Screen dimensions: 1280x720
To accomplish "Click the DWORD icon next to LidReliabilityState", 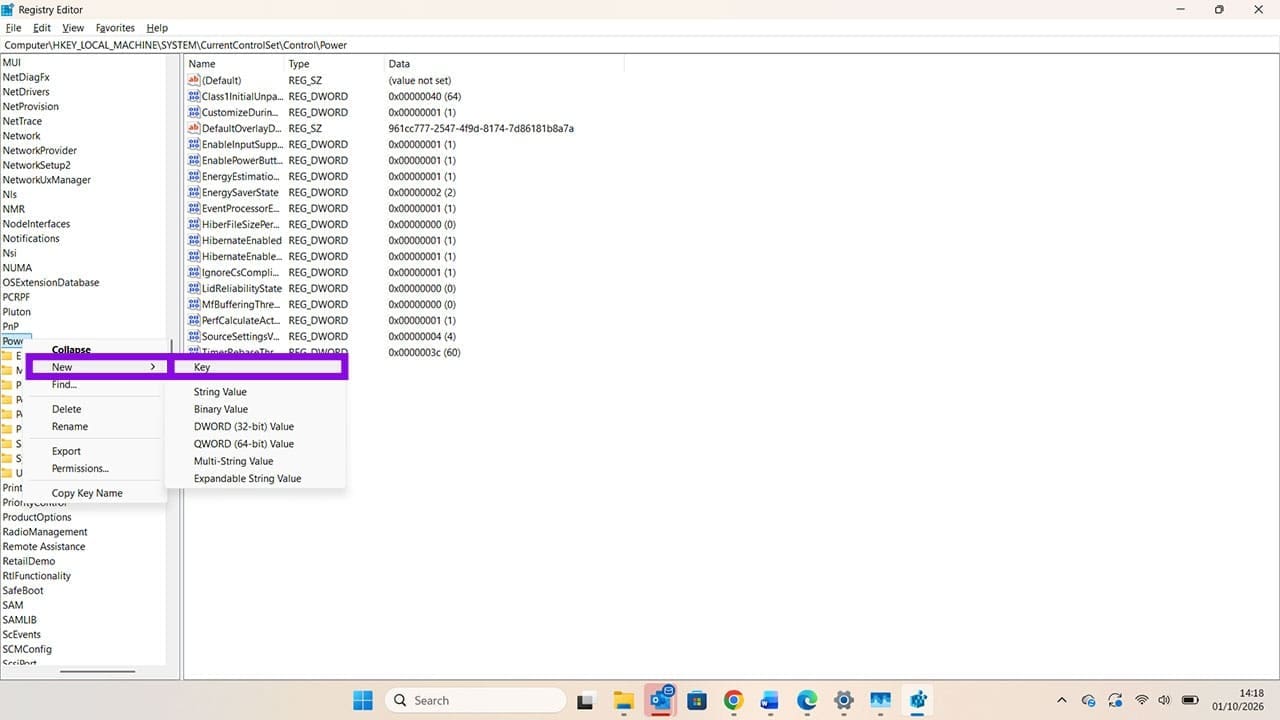I will pyautogui.click(x=194, y=288).
